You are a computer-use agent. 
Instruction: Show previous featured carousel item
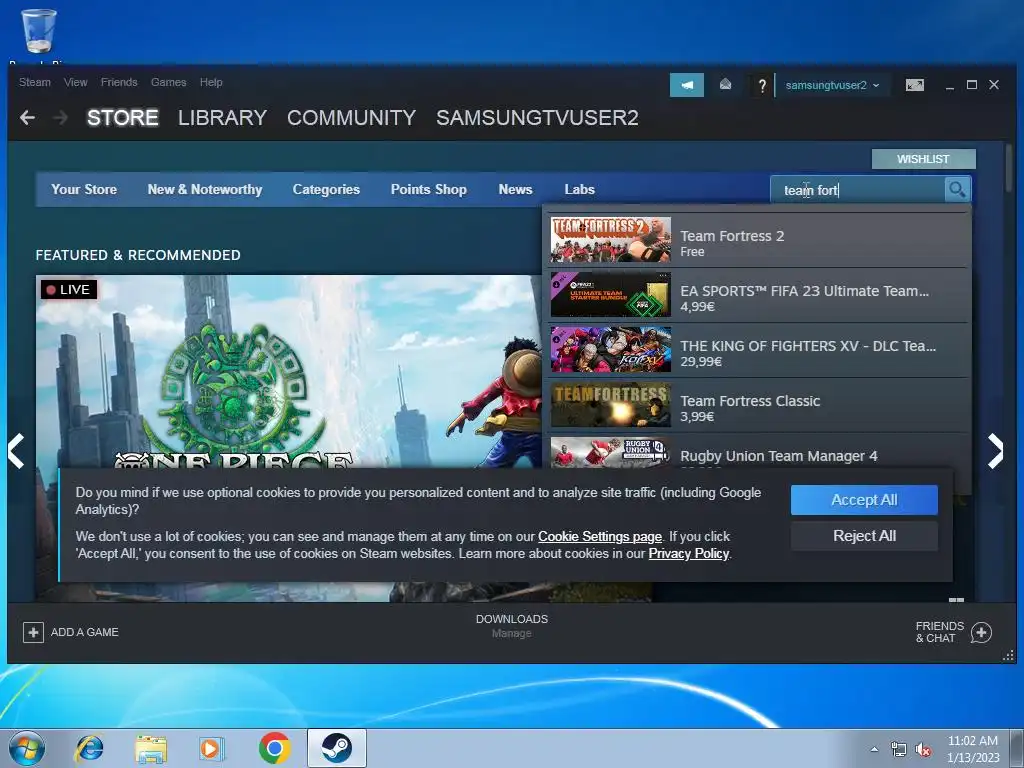pyautogui.click(x=16, y=451)
